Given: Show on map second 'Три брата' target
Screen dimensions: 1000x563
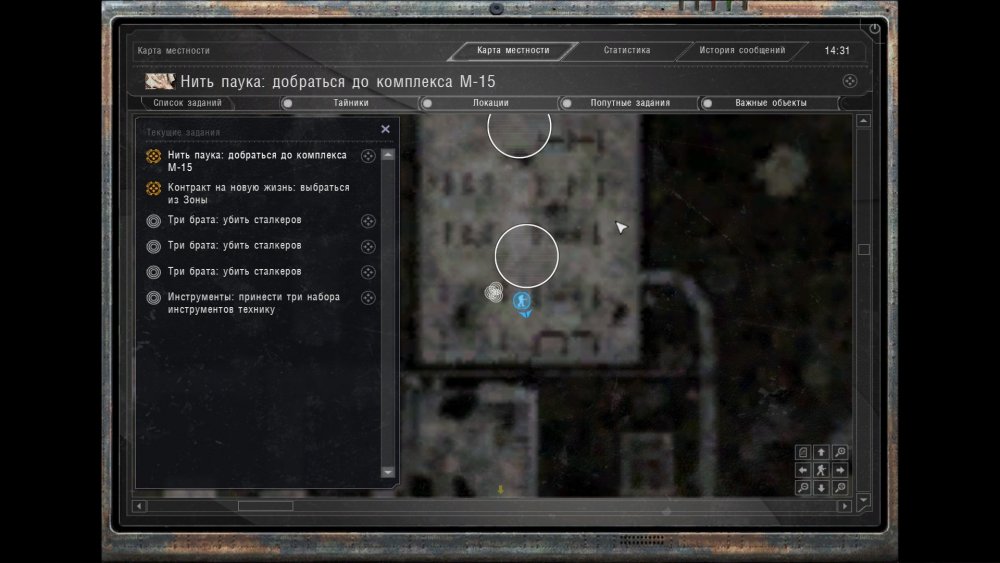Looking at the screenshot, I should click(x=368, y=246).
